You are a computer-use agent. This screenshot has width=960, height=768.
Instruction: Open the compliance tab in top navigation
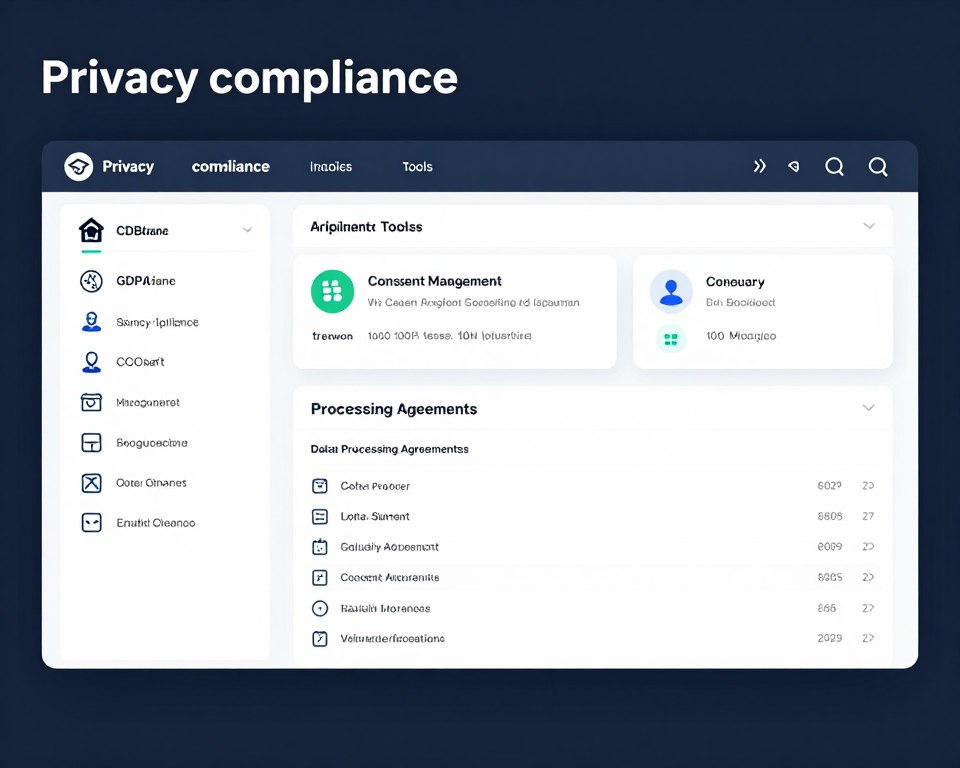pos(231,167)
